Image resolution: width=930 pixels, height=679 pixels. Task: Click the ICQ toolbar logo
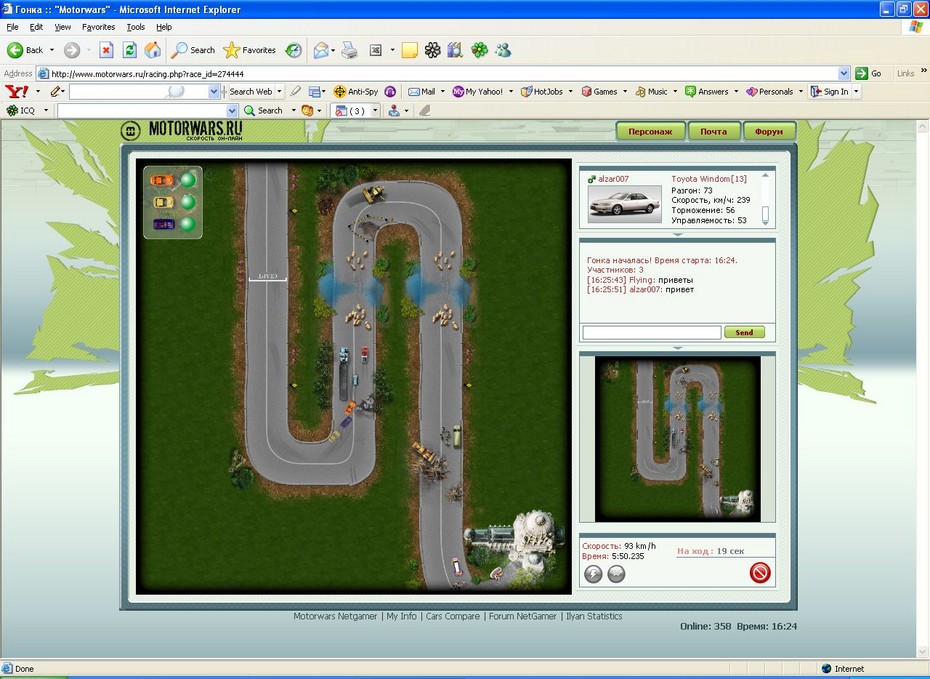click(21, 110)
